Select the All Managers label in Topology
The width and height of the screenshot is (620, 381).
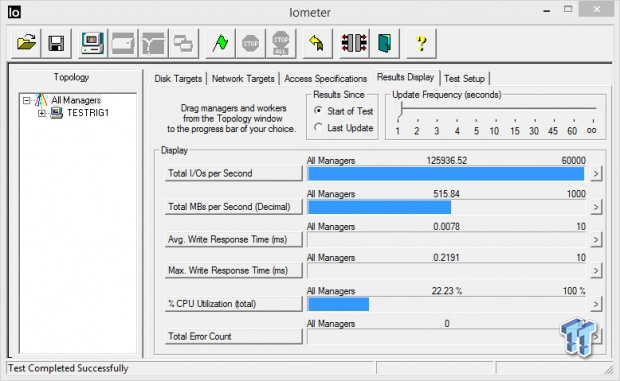tap(76, 100)
